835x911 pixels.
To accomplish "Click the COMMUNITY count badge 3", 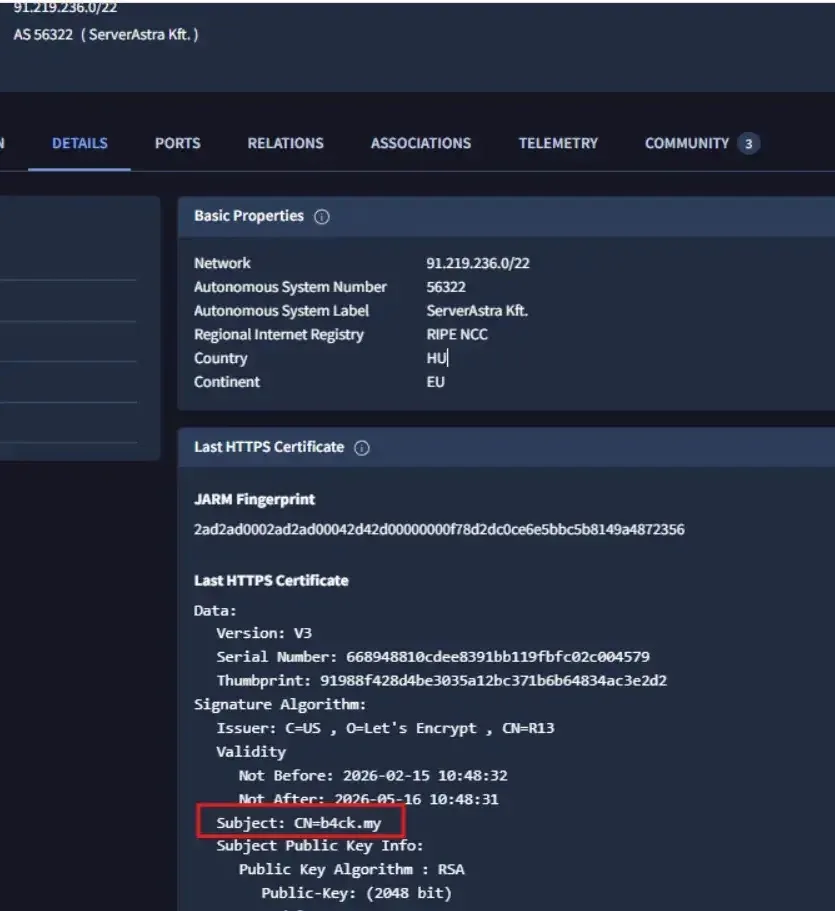I will 748,144.
